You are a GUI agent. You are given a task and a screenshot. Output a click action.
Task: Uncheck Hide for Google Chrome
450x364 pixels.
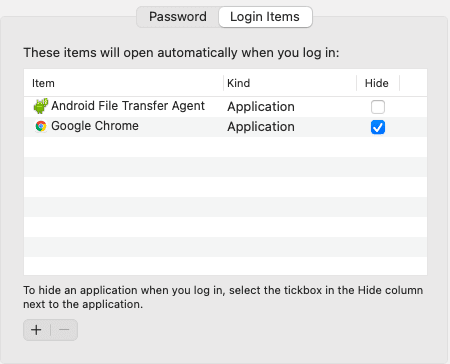click(378, 127)
